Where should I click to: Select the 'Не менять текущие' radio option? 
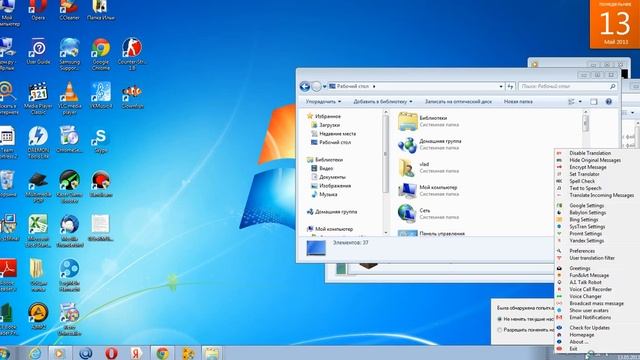500,319
